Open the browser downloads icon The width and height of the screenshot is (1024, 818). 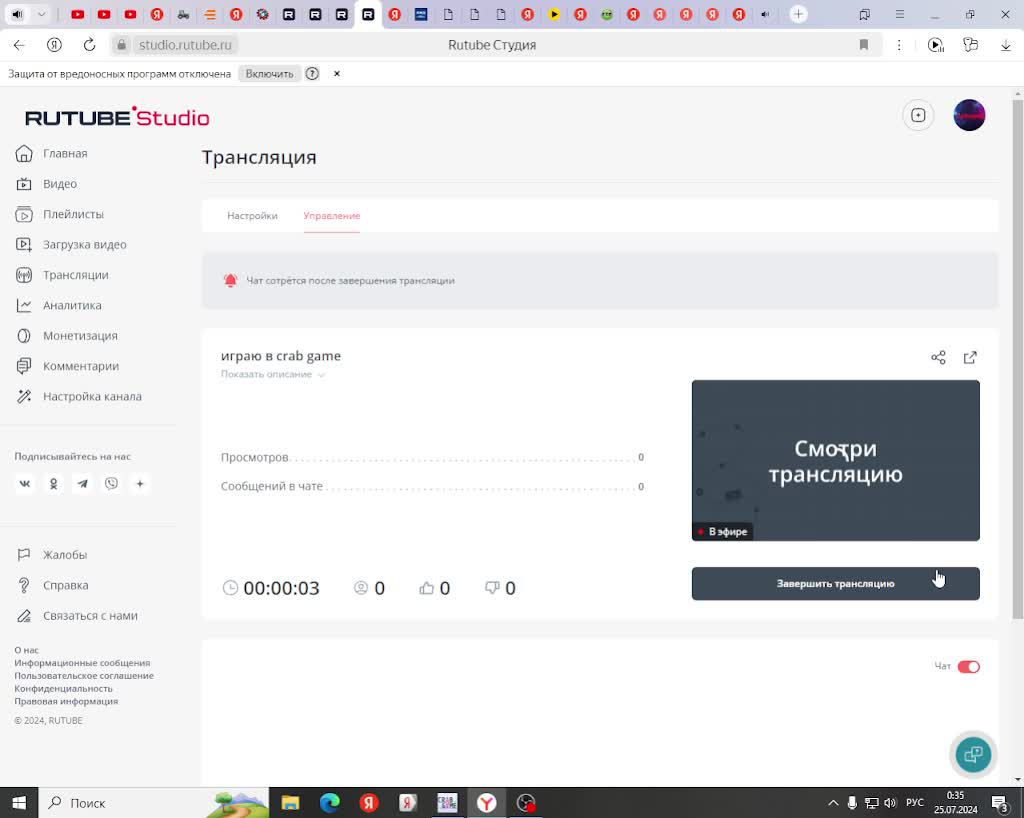click(1006, 45)
